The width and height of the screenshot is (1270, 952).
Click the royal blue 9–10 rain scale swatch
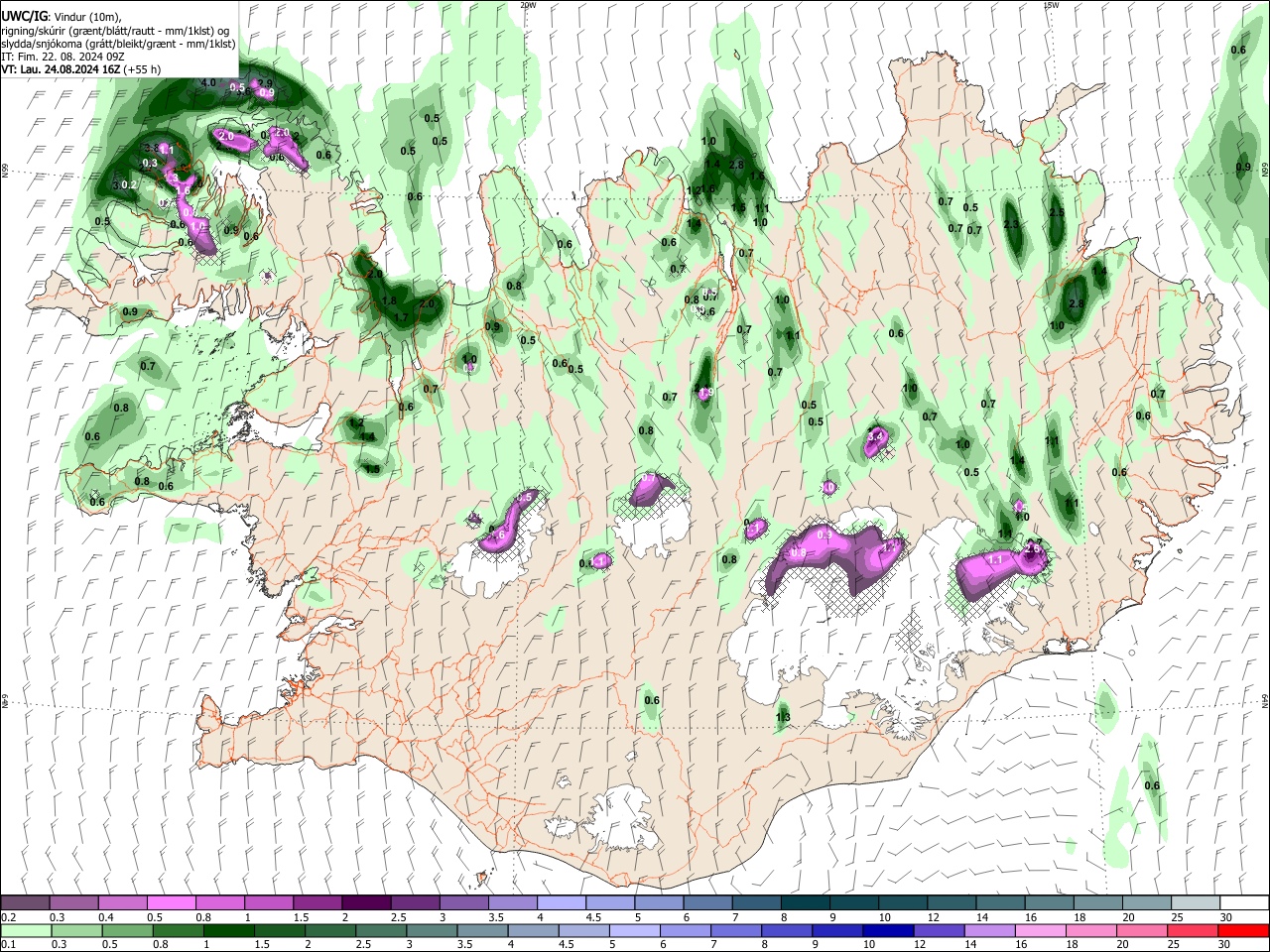(838, 931)
